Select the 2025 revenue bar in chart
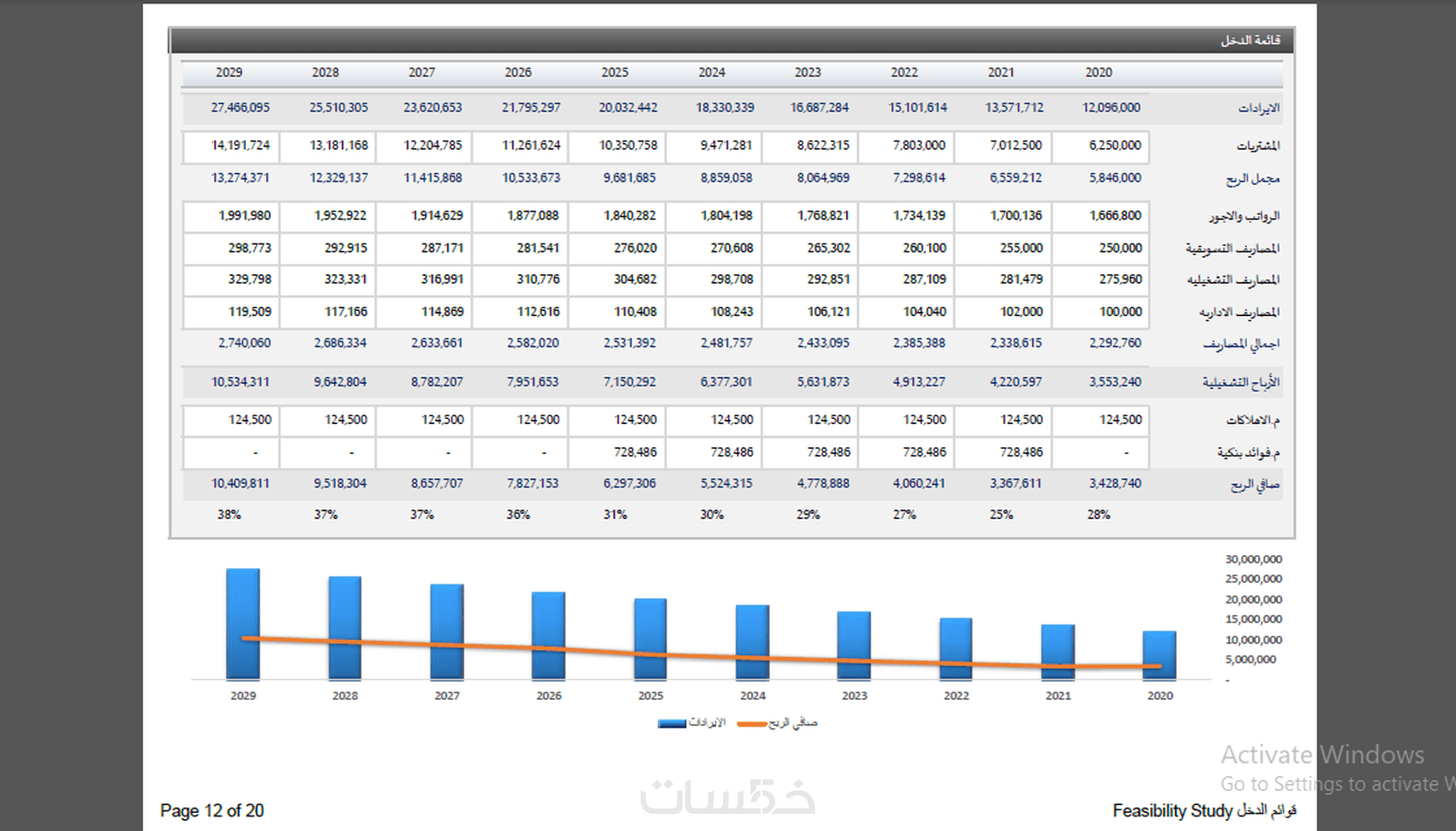This screenshot has height=831, width=1456. pyautogui.click(x=650, y=639)
